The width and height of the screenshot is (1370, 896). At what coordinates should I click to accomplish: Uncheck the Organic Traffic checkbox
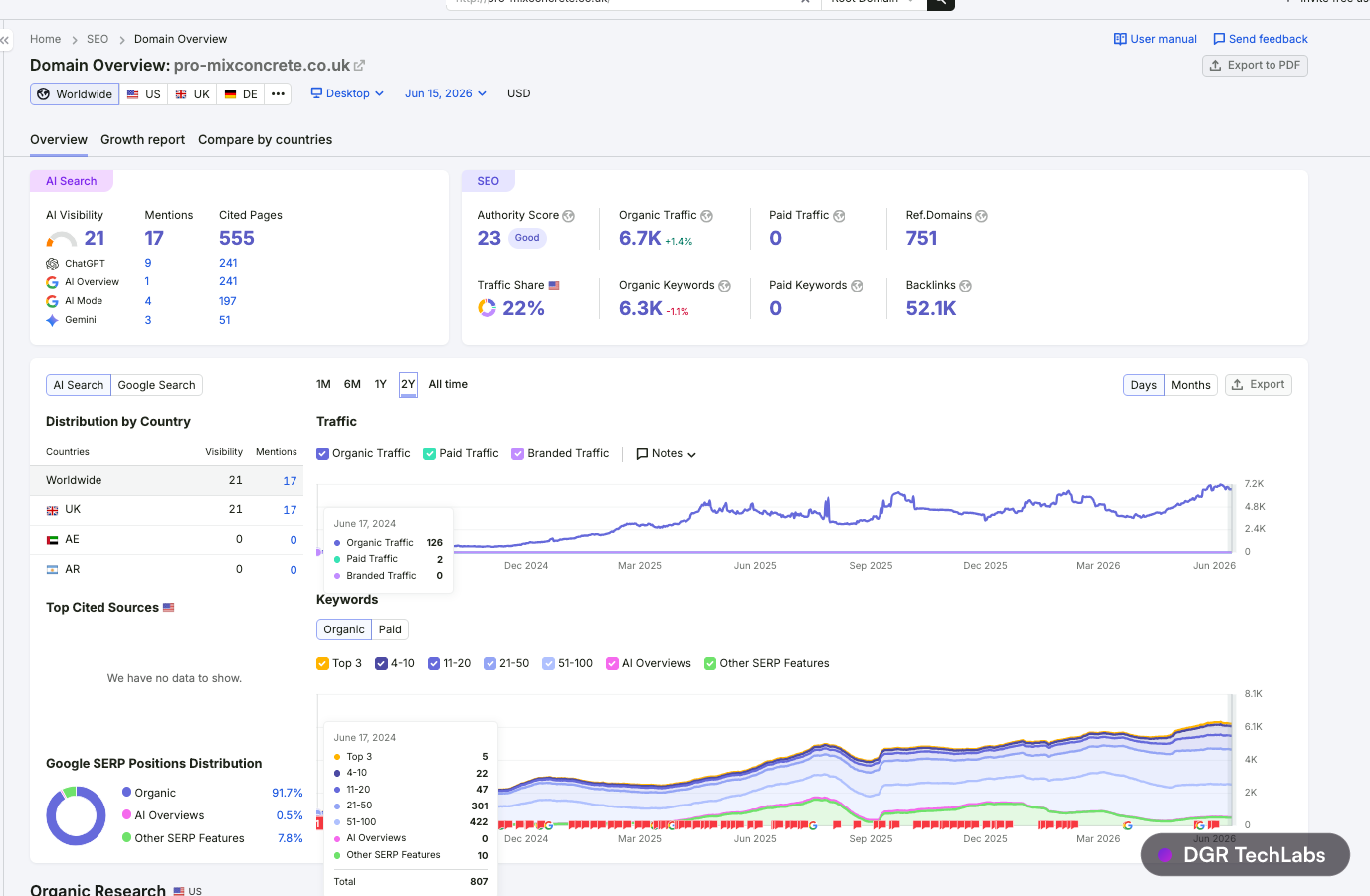tap(322, 453)
